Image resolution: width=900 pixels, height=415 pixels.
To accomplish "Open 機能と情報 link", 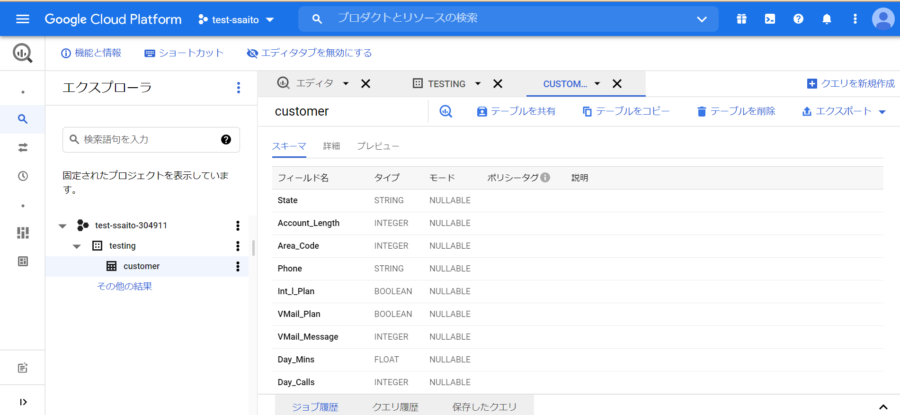I will point(91,53).
